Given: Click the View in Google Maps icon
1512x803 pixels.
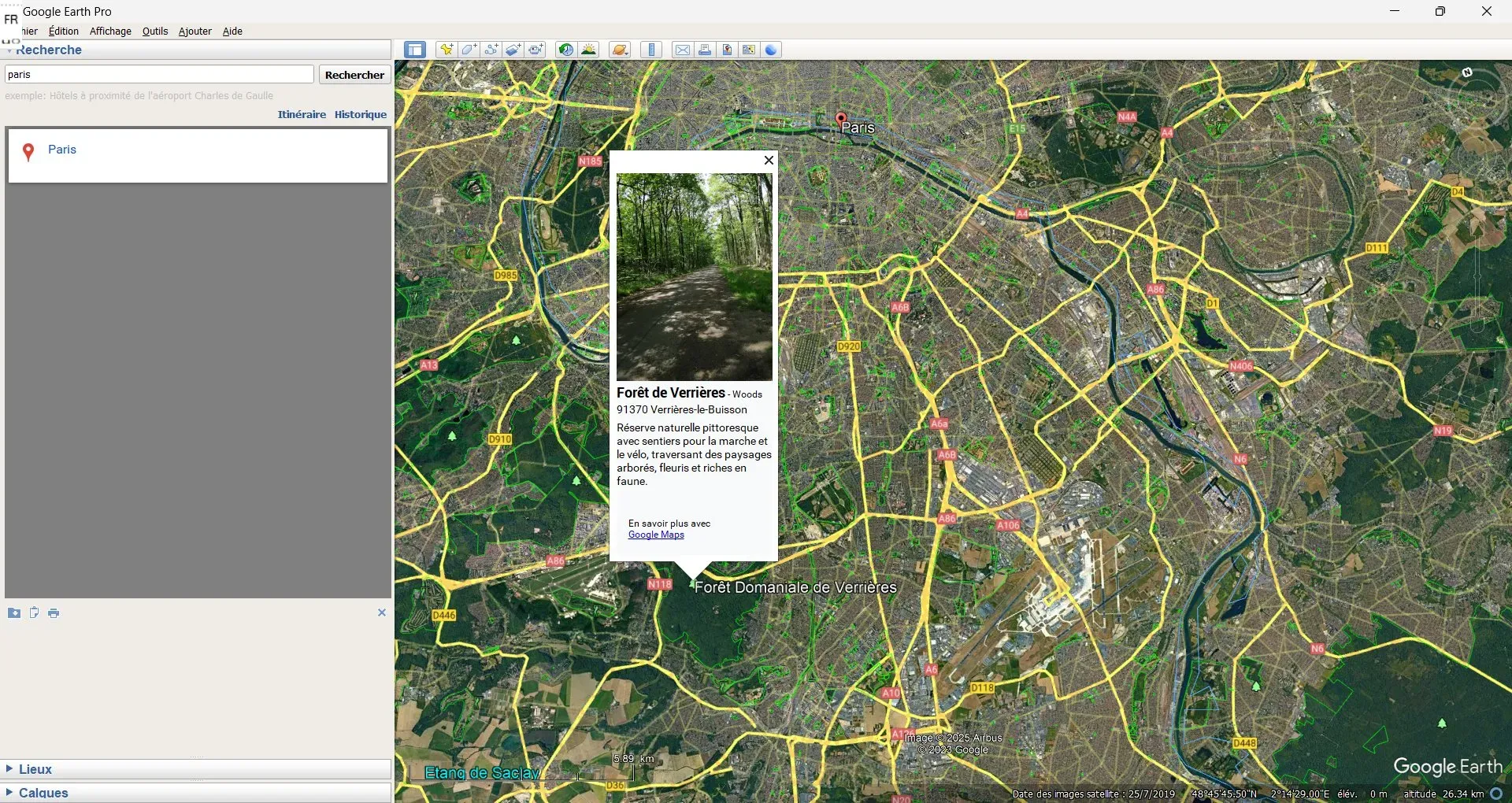Looking at the screenshot, I should point(749,50).
